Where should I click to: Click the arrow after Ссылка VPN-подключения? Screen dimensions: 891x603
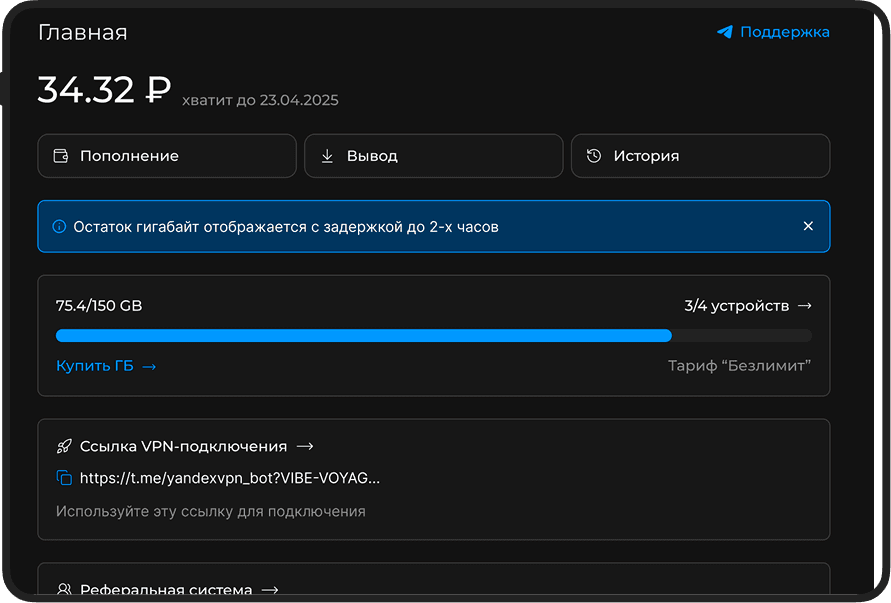click(305, 447)
